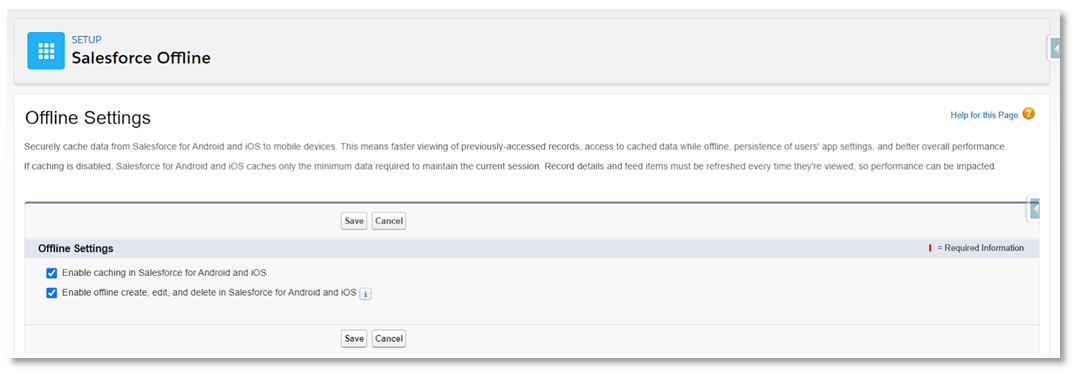Click the upper Cancel button

(x=388, y=221)
